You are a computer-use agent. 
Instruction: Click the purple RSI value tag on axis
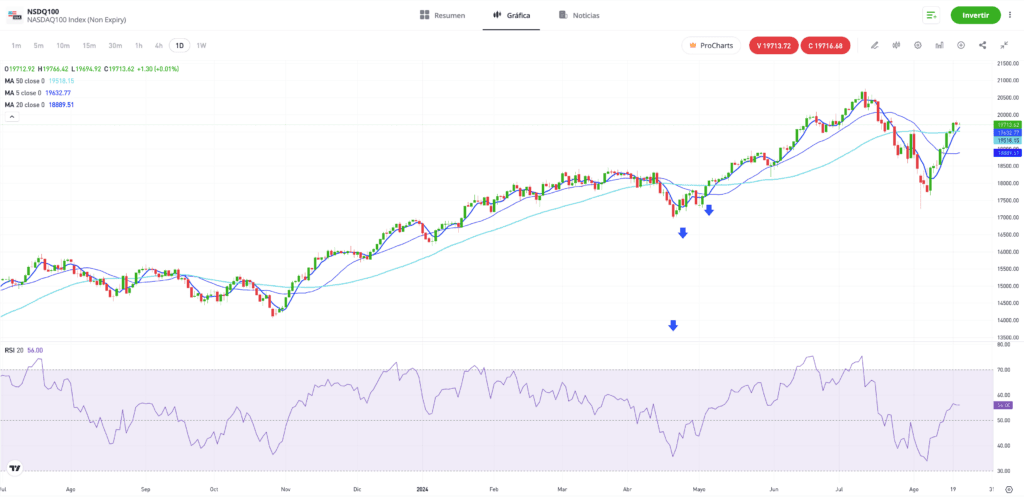pyautogui.click(x=1002, y=406)
